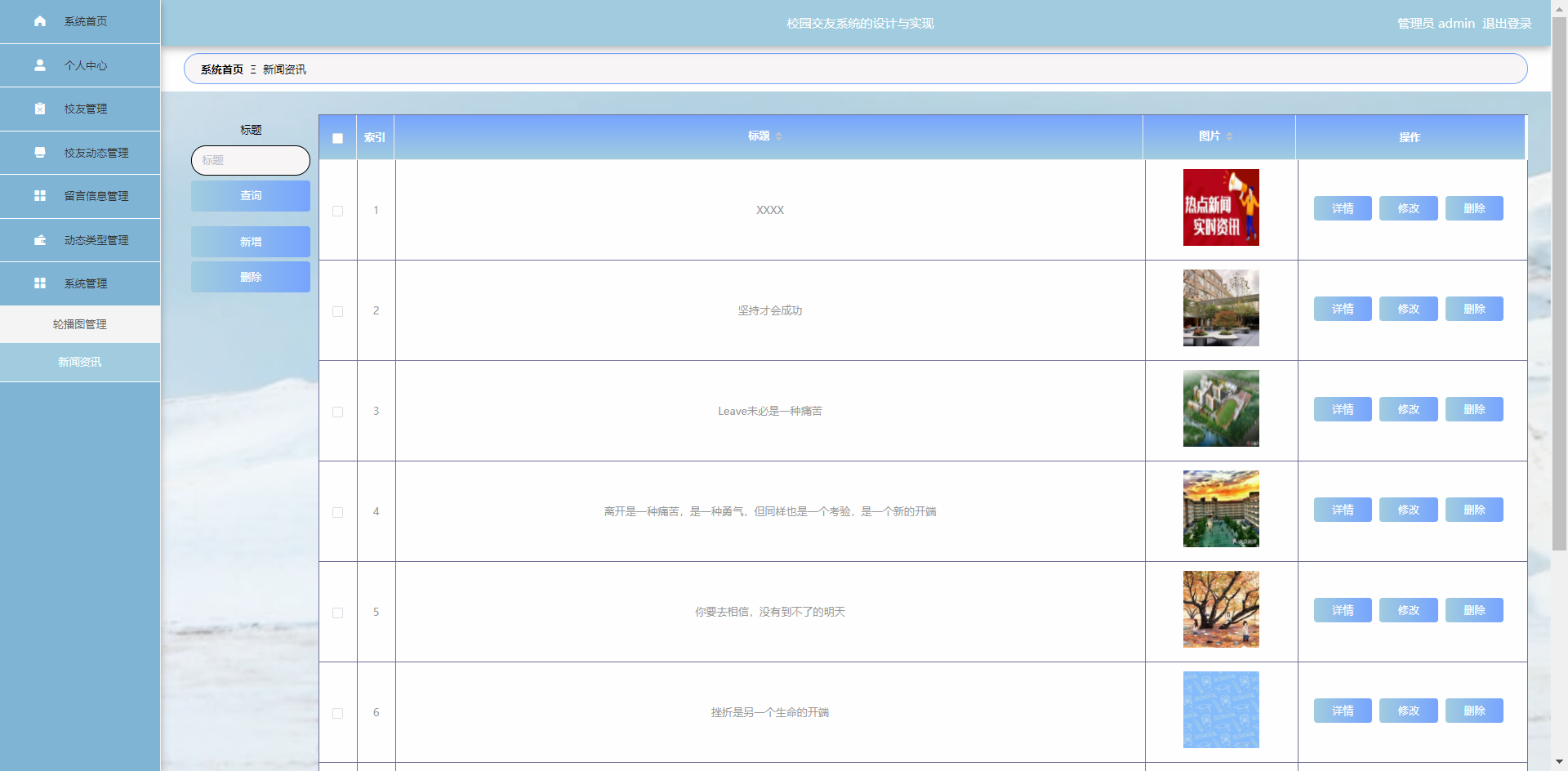1568x771 pixels.
Task: Click 修改 for 挫折是另一个生命的开端
Action: [1409, 711]
